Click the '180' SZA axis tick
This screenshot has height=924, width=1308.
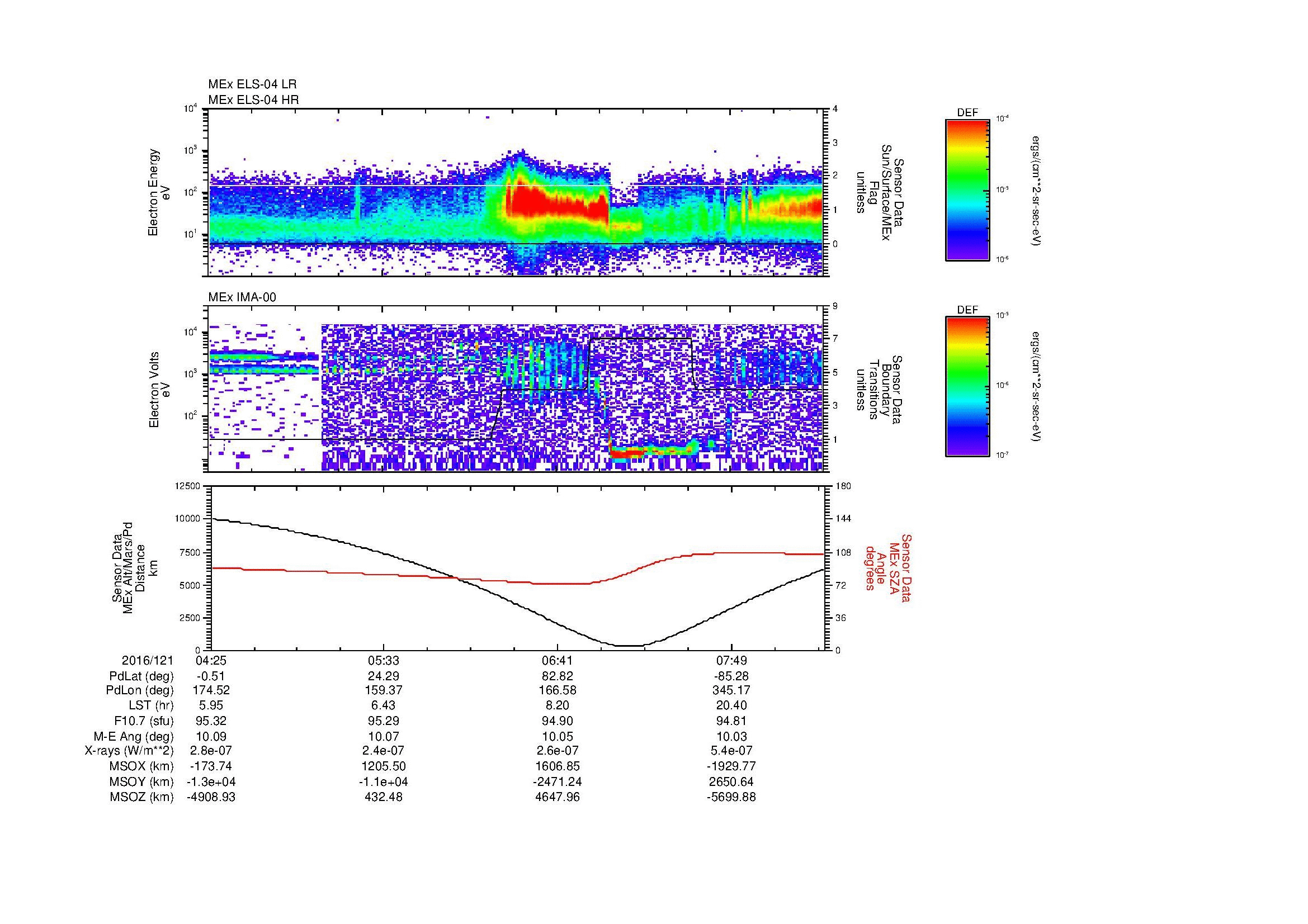pos(843,486)
